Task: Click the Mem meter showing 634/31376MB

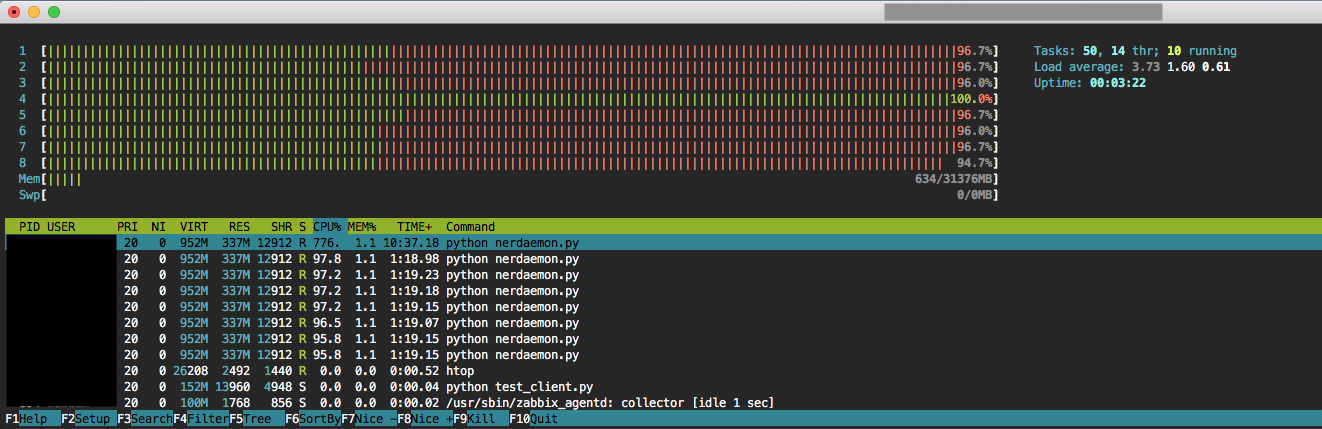Action: click(520, 179)
